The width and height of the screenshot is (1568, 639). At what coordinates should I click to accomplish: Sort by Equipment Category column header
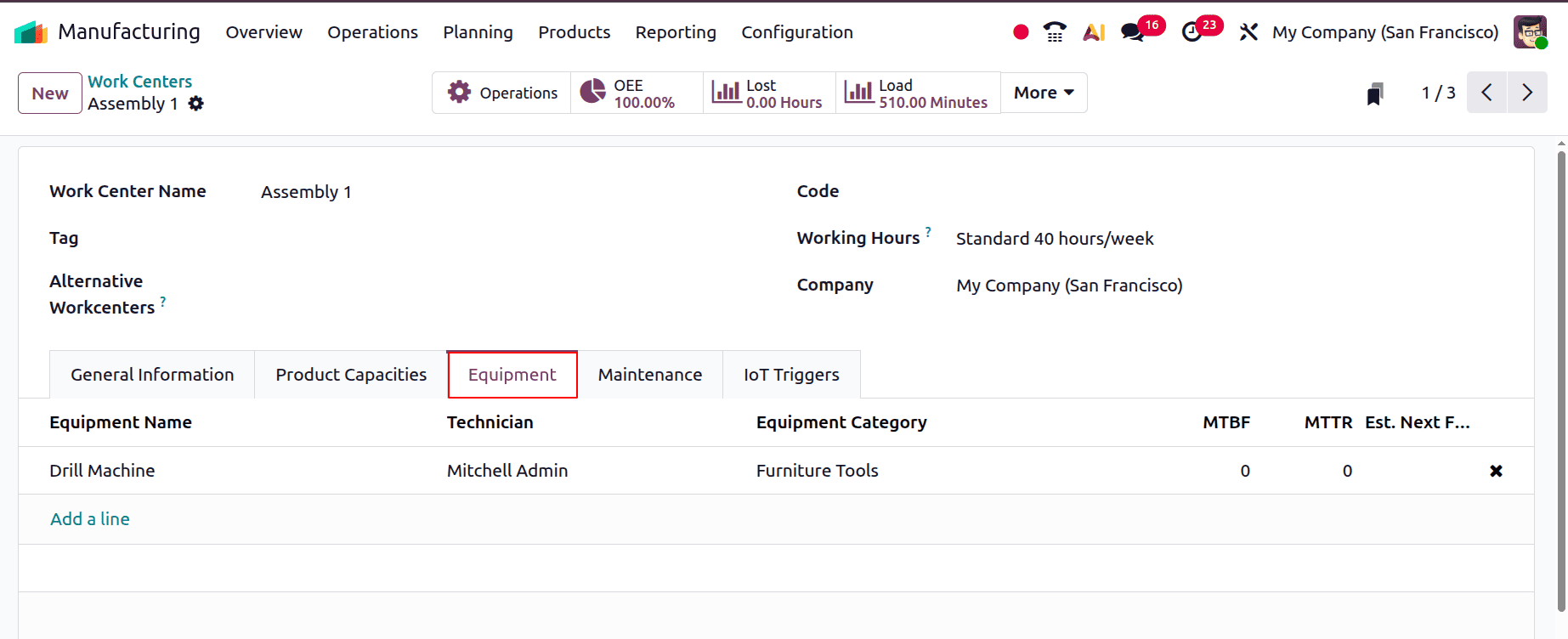click(x=841, y=422)
